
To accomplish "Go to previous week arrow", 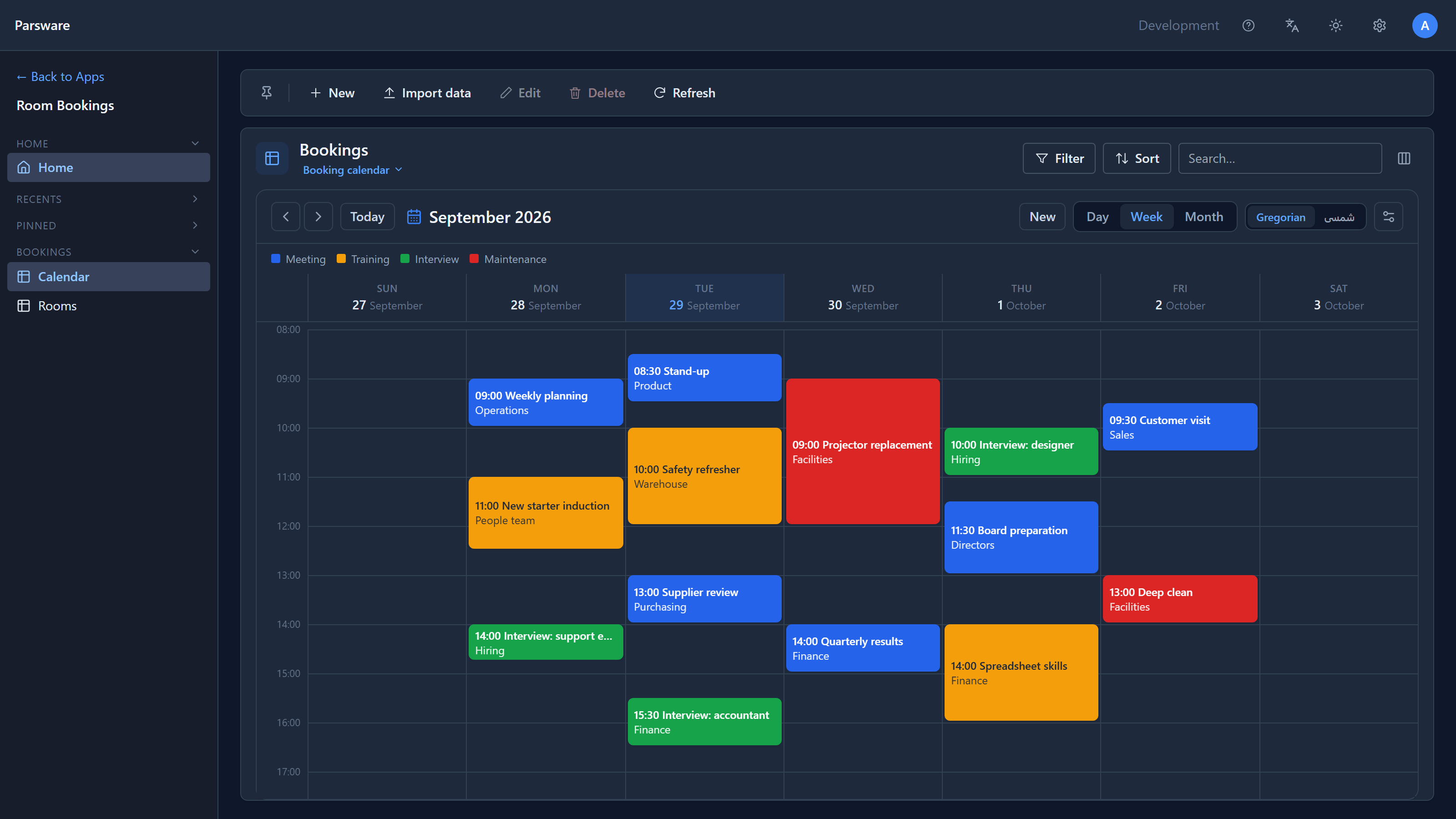I will [285, 217].
